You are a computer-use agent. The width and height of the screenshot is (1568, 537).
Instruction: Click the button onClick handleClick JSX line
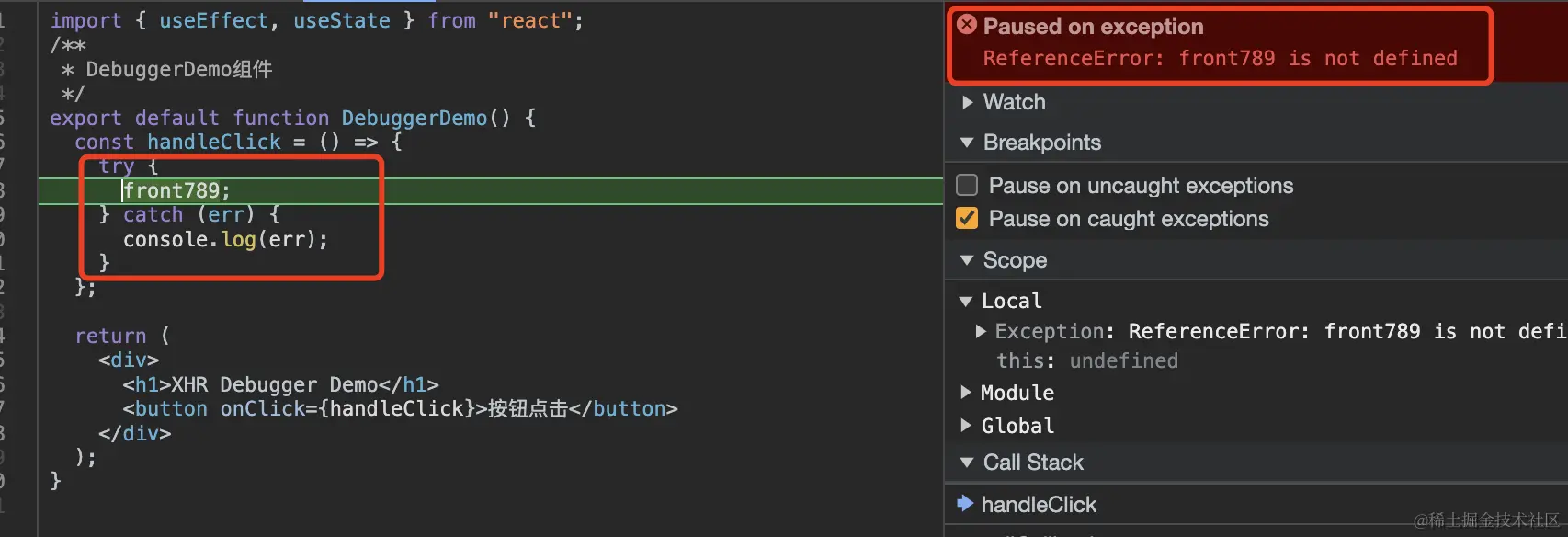[400, 408]
